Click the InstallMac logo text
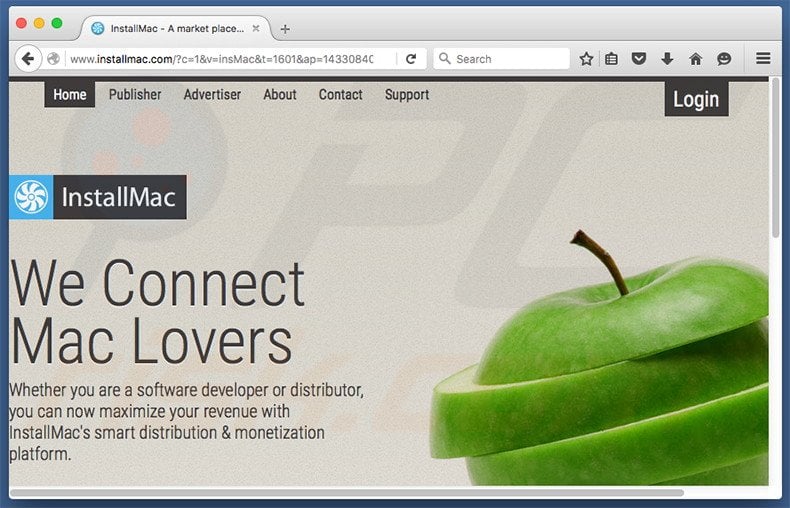Screen dimensions: 790x508 point(119,197)
